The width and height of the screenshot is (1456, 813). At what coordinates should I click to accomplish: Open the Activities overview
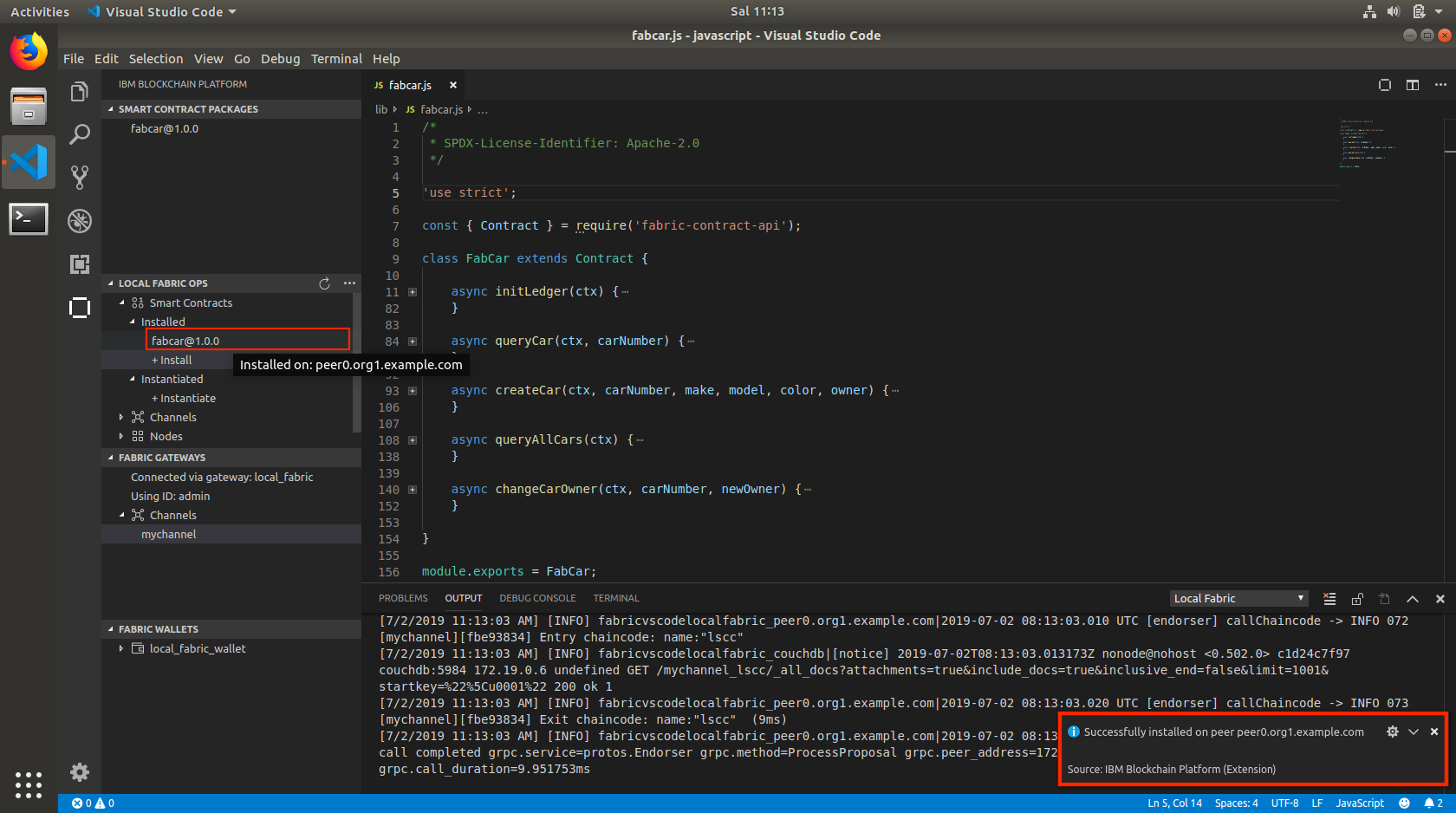40,11
